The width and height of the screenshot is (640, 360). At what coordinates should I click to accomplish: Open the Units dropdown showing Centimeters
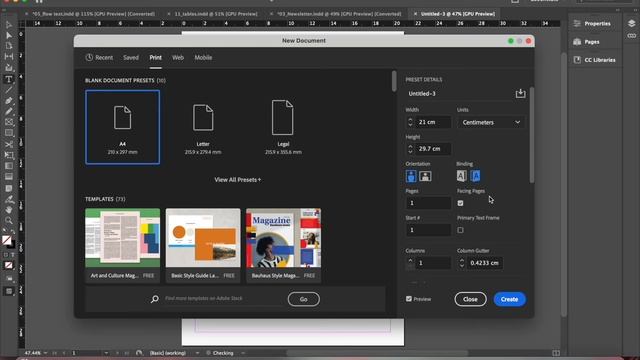coord(491,122)
